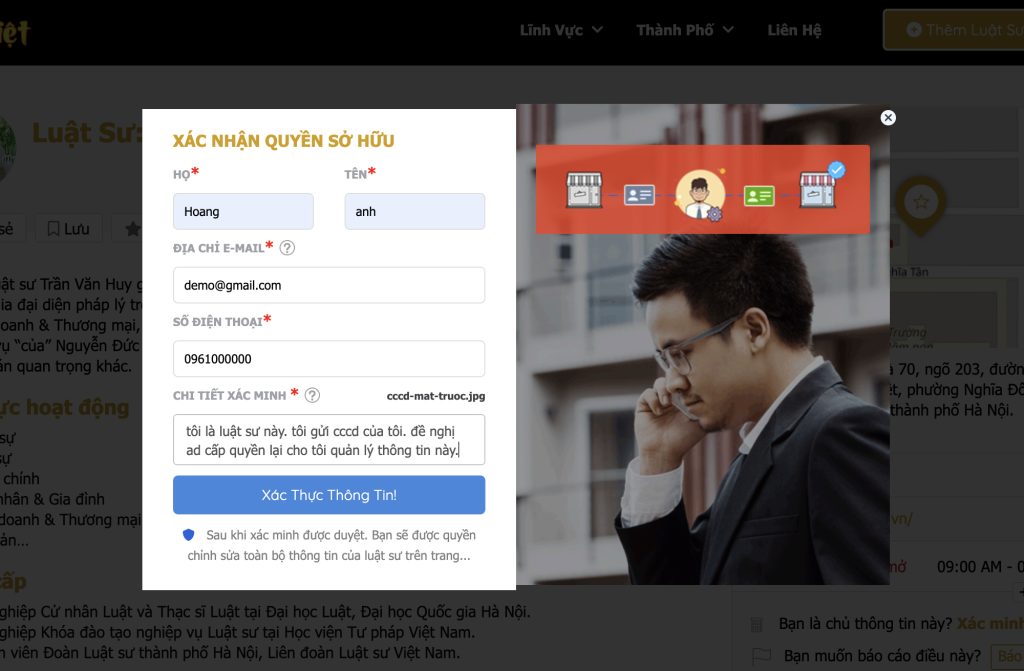Viewport: 1024px width, 671px height.
Task: Click the help icon beside Chi tiết xác minh
Action: pyautogui.click(x=312, y=395)
